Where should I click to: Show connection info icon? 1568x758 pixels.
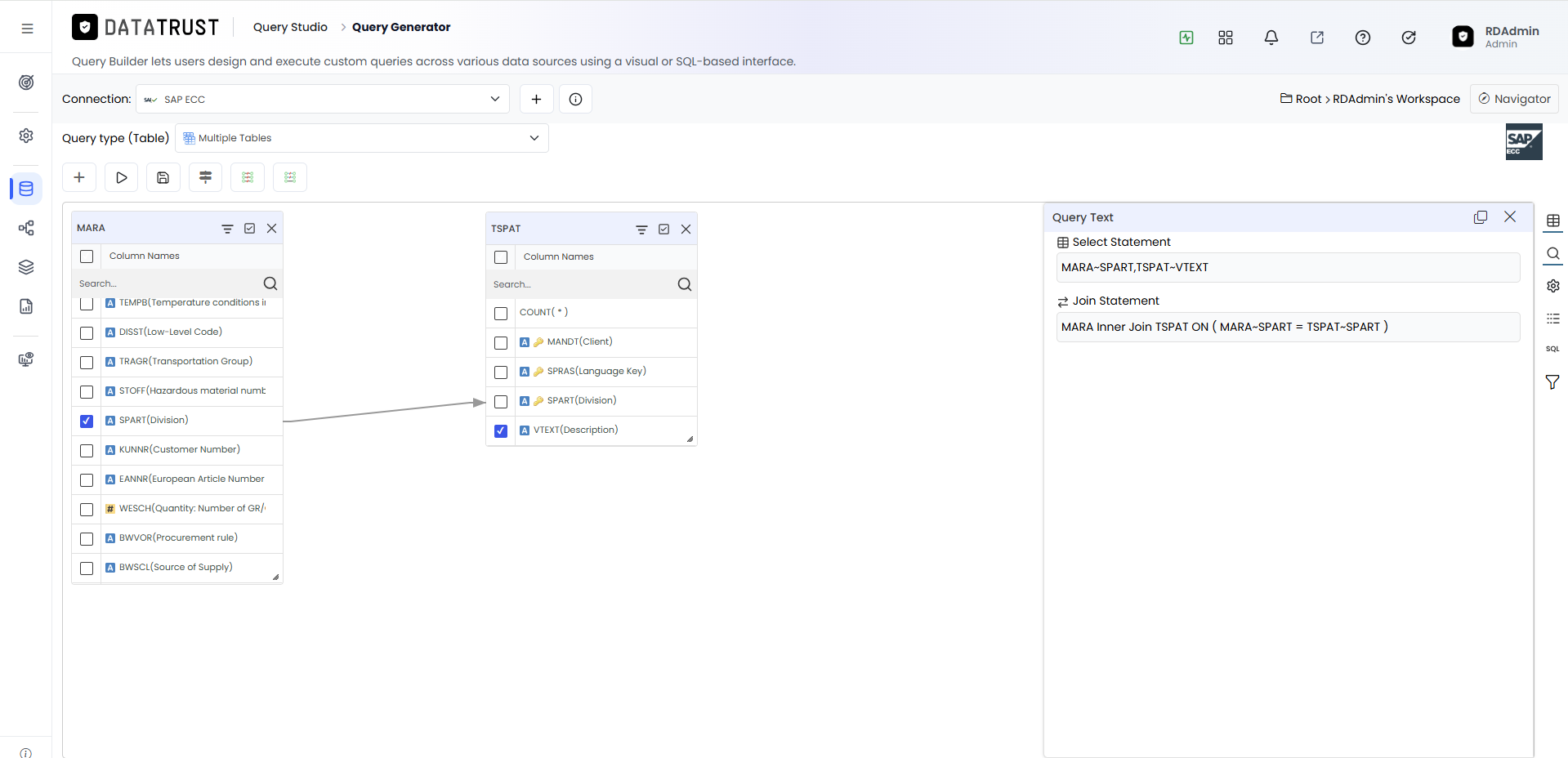click(x=576, y=99)
